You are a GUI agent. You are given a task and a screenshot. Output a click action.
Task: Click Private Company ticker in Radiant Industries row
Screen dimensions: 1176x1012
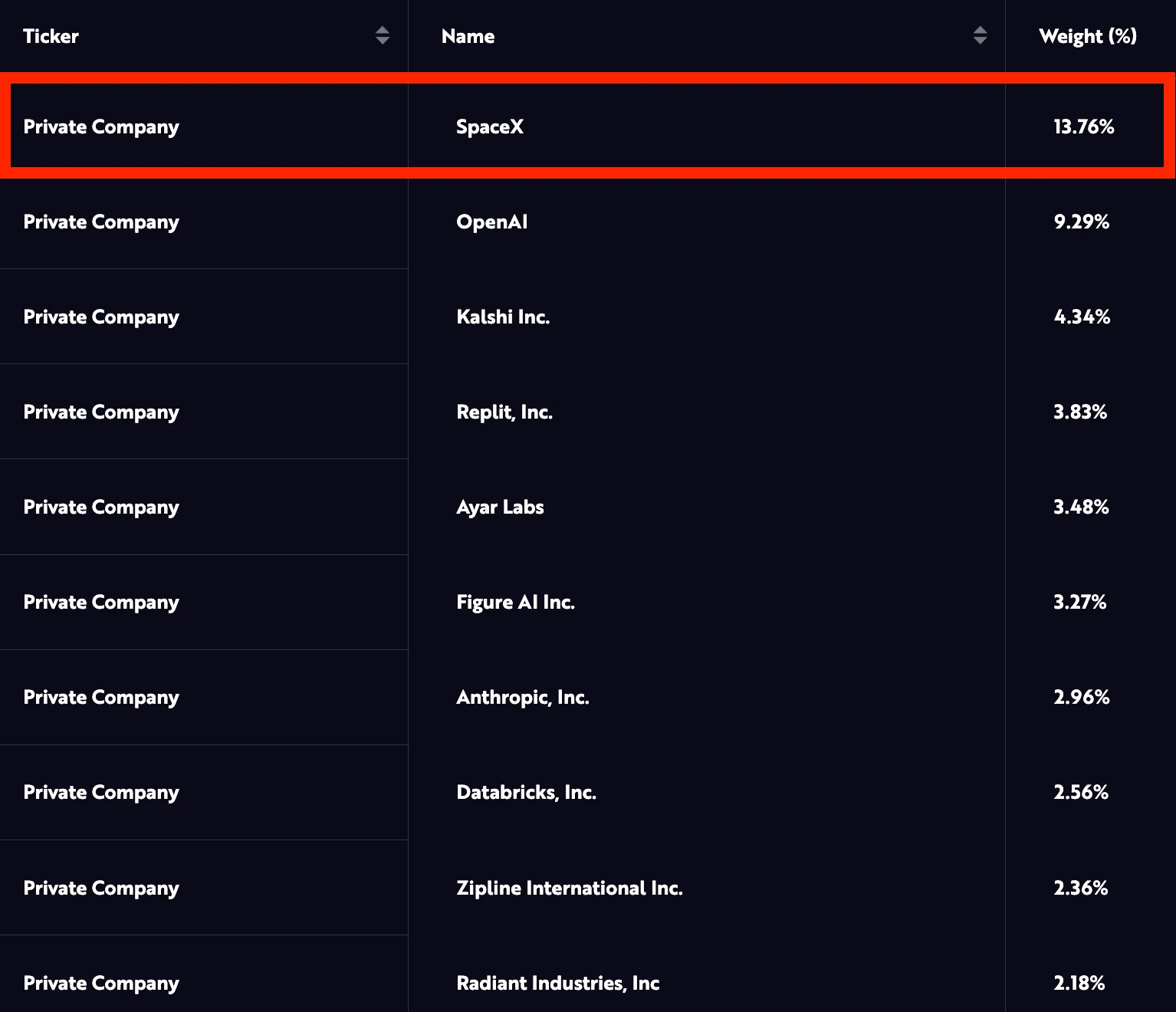pyautogui.click(x=101, y=983)
